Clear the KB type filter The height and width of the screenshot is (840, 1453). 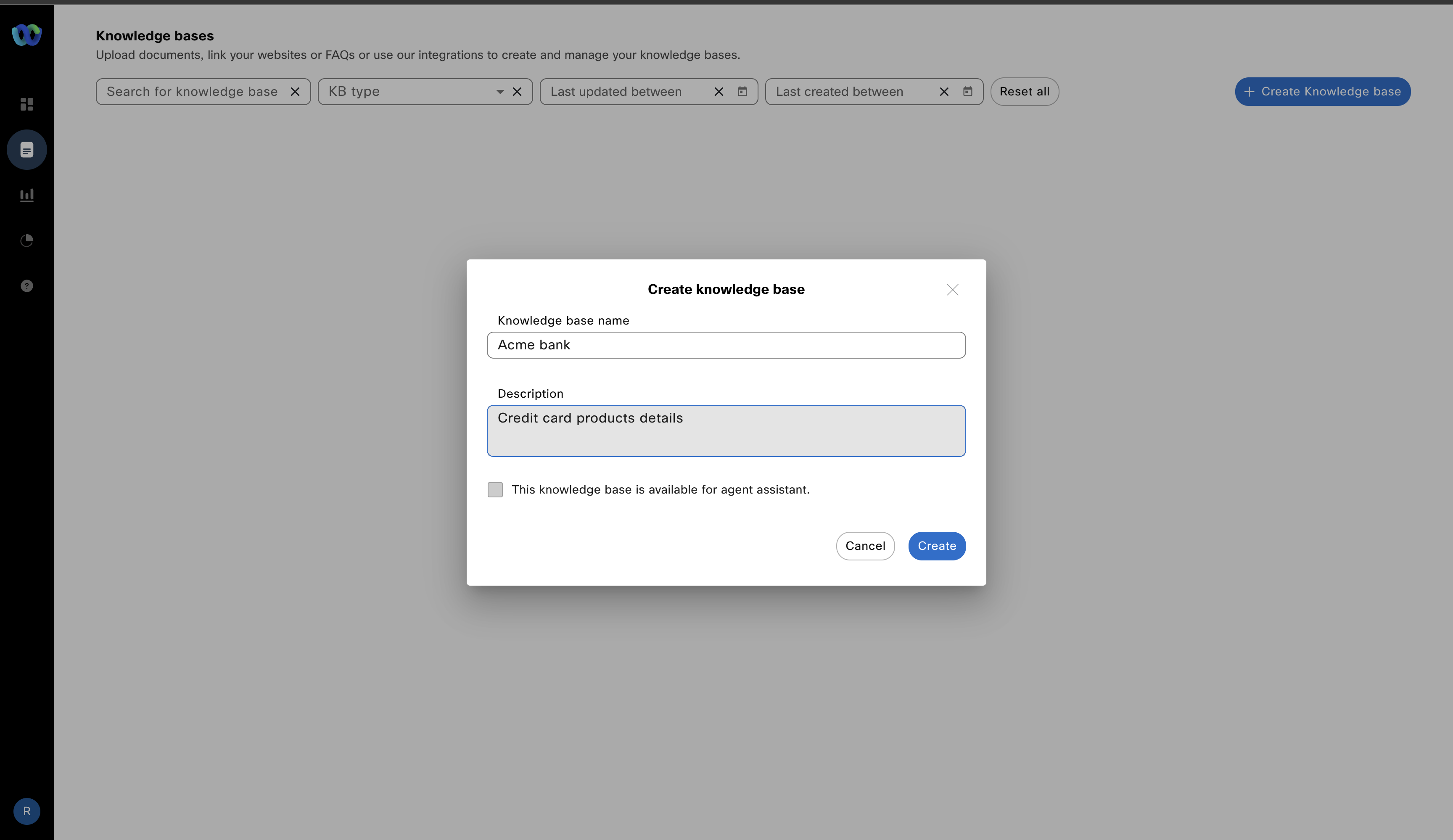coord(517,92)
